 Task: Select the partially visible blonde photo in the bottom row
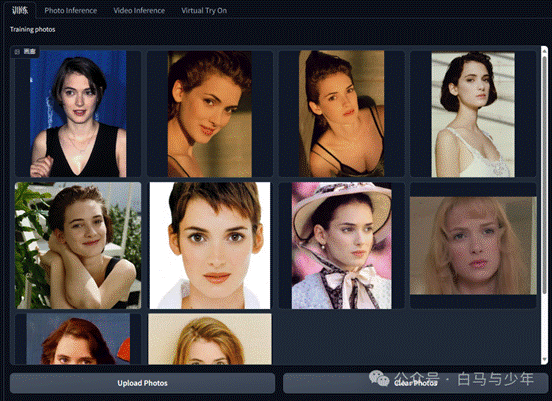click(x=209, y=339)
